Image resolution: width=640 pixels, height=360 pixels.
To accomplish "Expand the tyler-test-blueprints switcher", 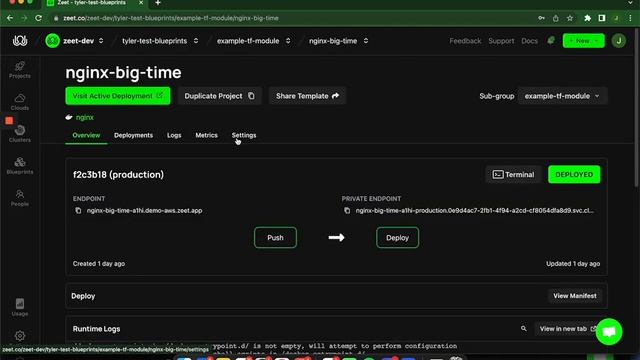I will coord(196,41).
